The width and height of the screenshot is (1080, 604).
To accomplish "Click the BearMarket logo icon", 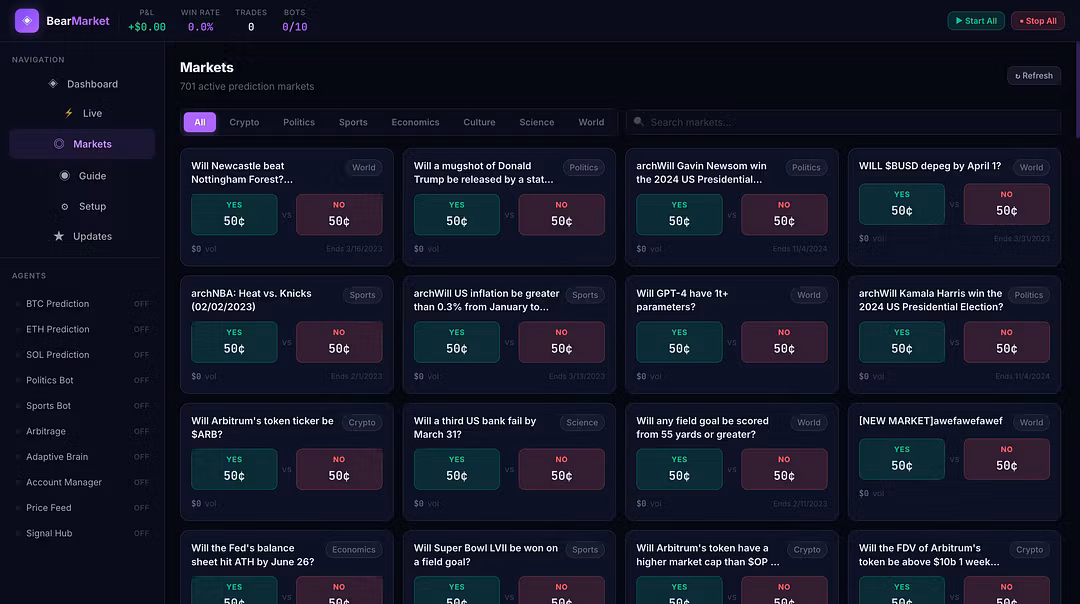I will 27,21.
